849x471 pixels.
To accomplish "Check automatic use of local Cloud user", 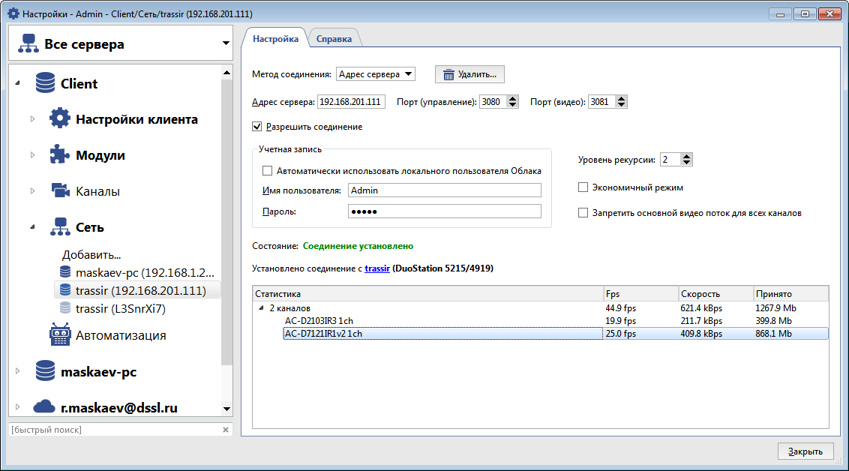I will [x=267, y=171].
